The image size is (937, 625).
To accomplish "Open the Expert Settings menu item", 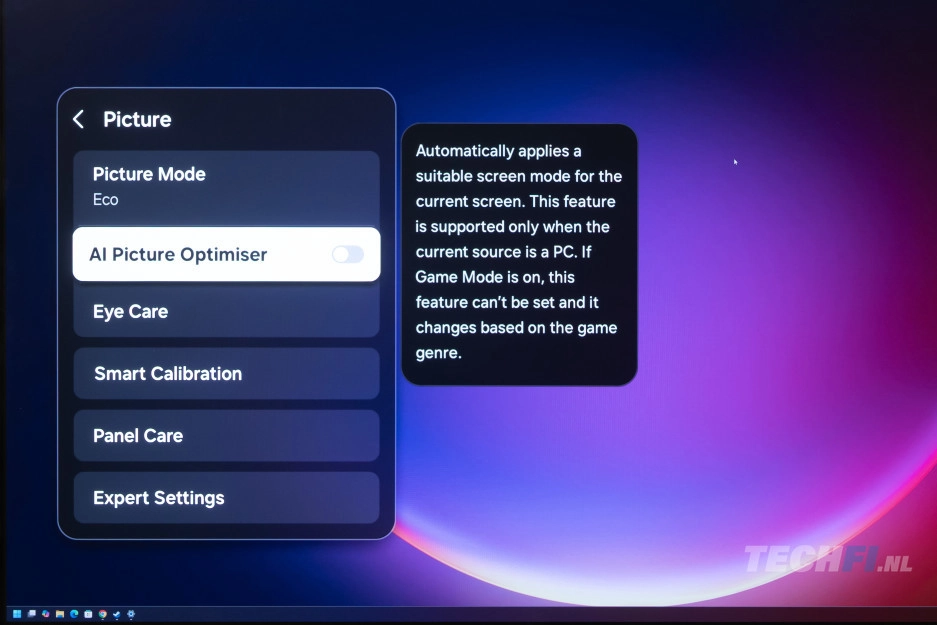I will (226, 498).
